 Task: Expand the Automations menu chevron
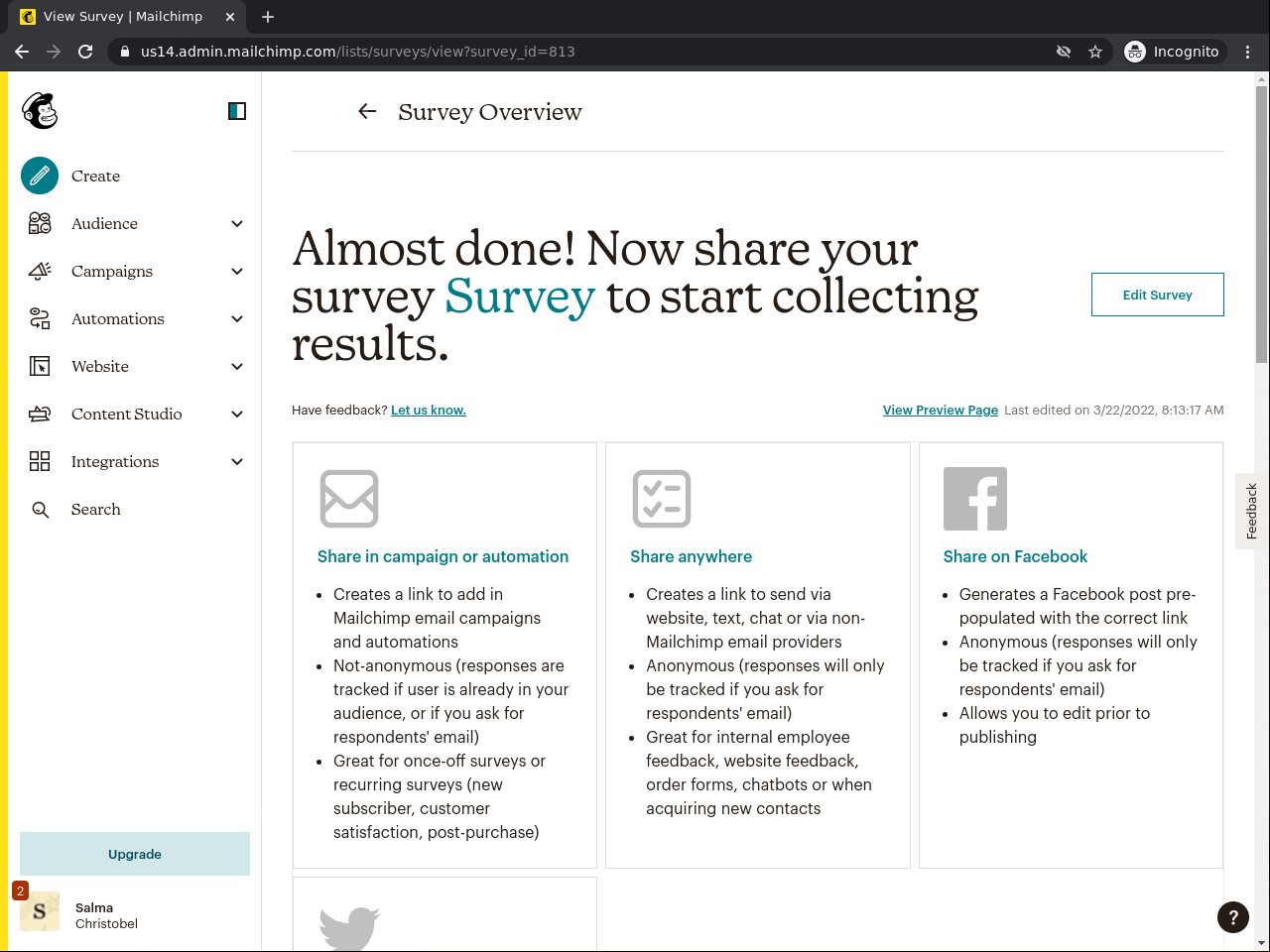[237, 319]
